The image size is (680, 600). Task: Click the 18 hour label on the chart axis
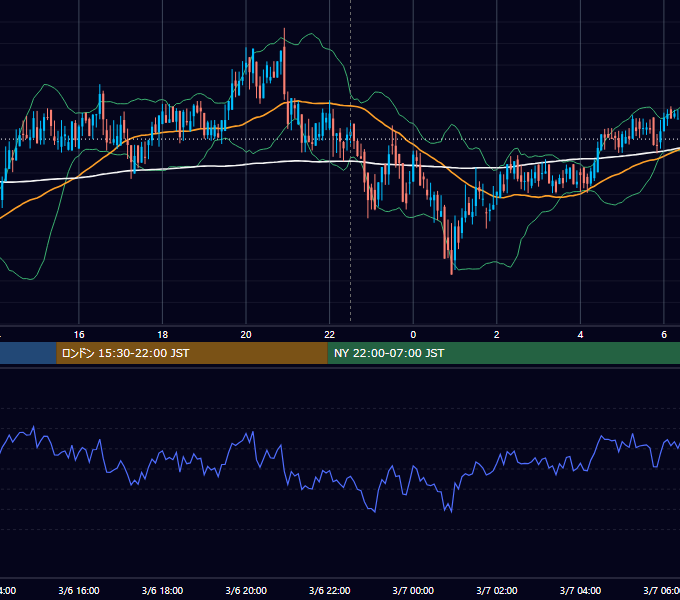[163, 335]
